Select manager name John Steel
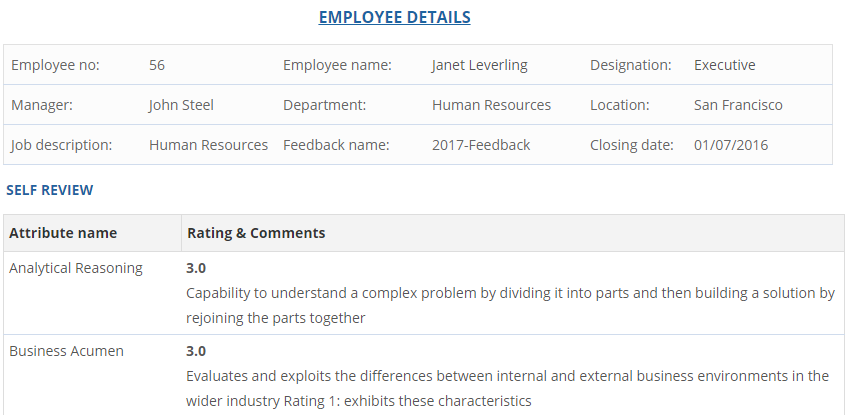Image resolution: width=849 pixels, height=415 pixels. pos(181,105)
